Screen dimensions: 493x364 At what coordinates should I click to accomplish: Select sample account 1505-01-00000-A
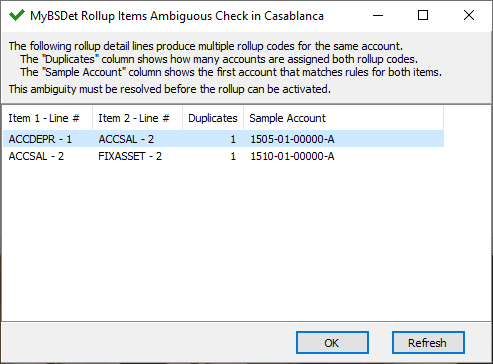(x=292, y=139)
